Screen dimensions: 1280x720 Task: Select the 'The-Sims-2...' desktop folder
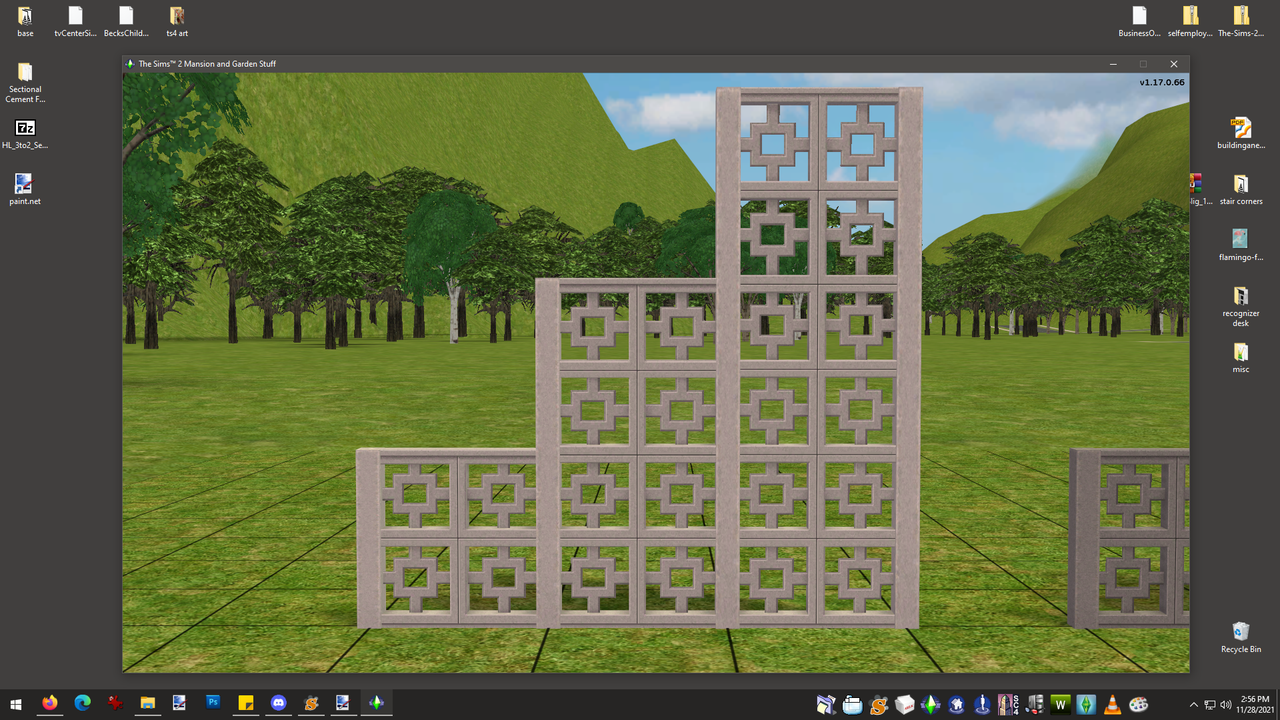pos(1241,21)
